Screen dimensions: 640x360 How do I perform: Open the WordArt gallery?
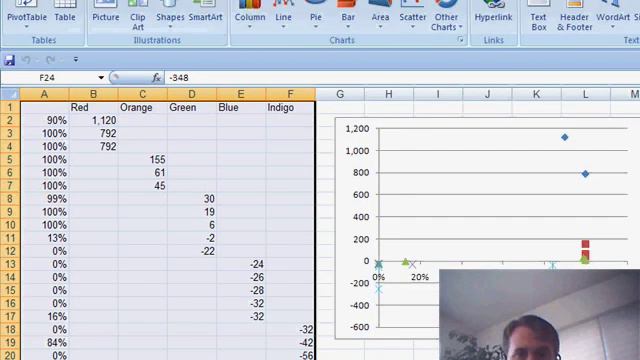click(x=613, y=15)
